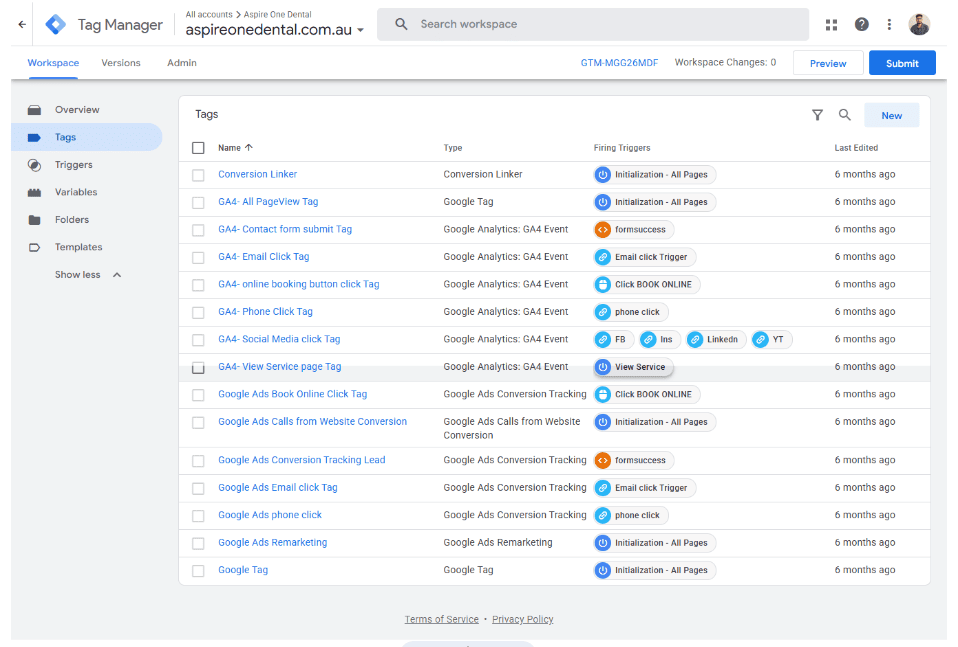Open FB trigger chip
958x647 pixels.
tap(613, 340)
